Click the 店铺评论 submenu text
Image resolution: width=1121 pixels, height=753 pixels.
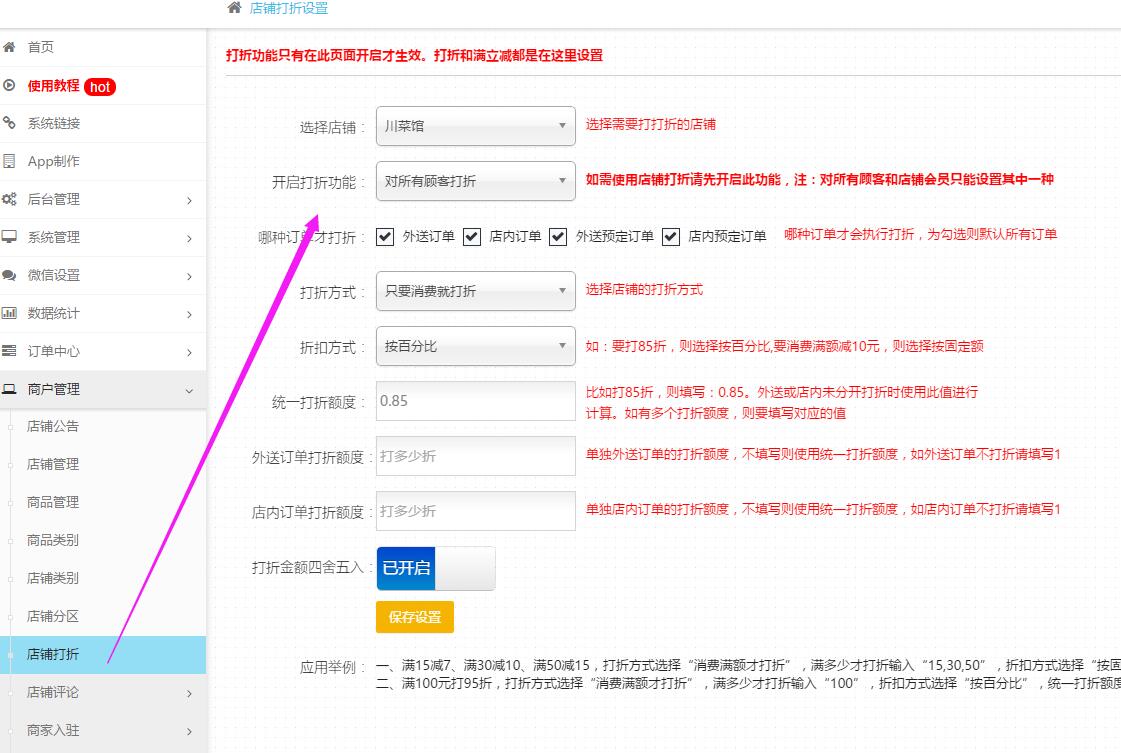pyautogui.click(x=53, y=692)
